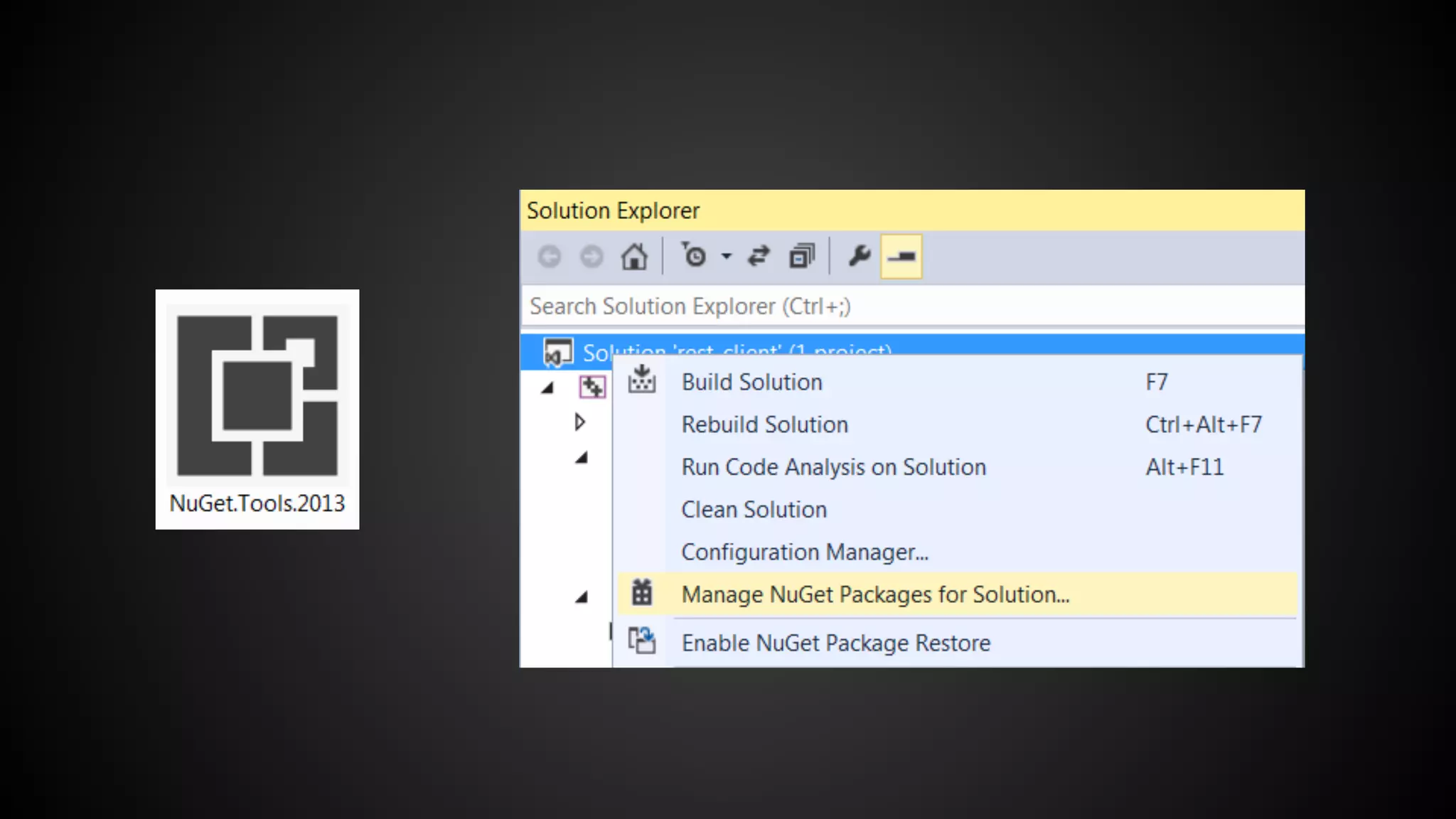Click the Back navigation arrow

coord(549,257)
